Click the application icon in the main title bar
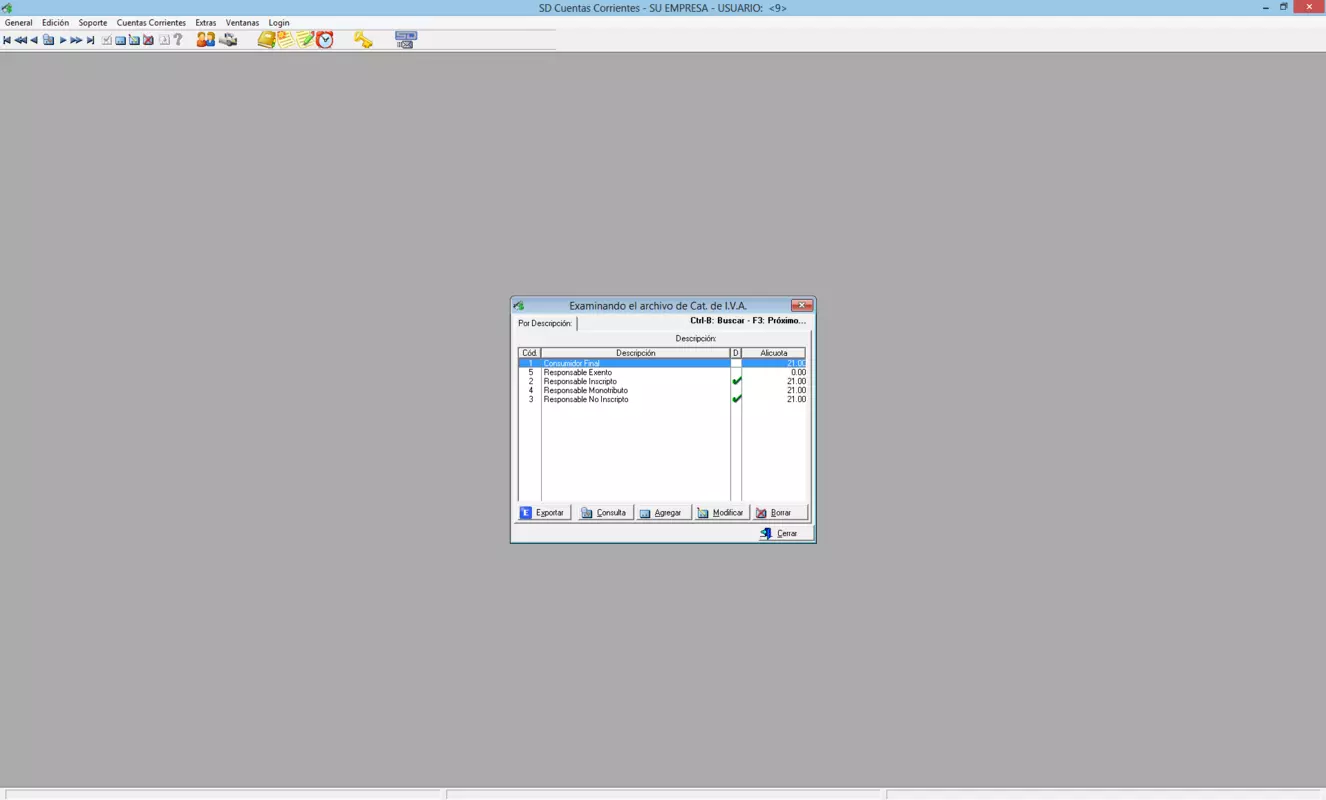The image size is (1326, 800). (x=7, y=7)
